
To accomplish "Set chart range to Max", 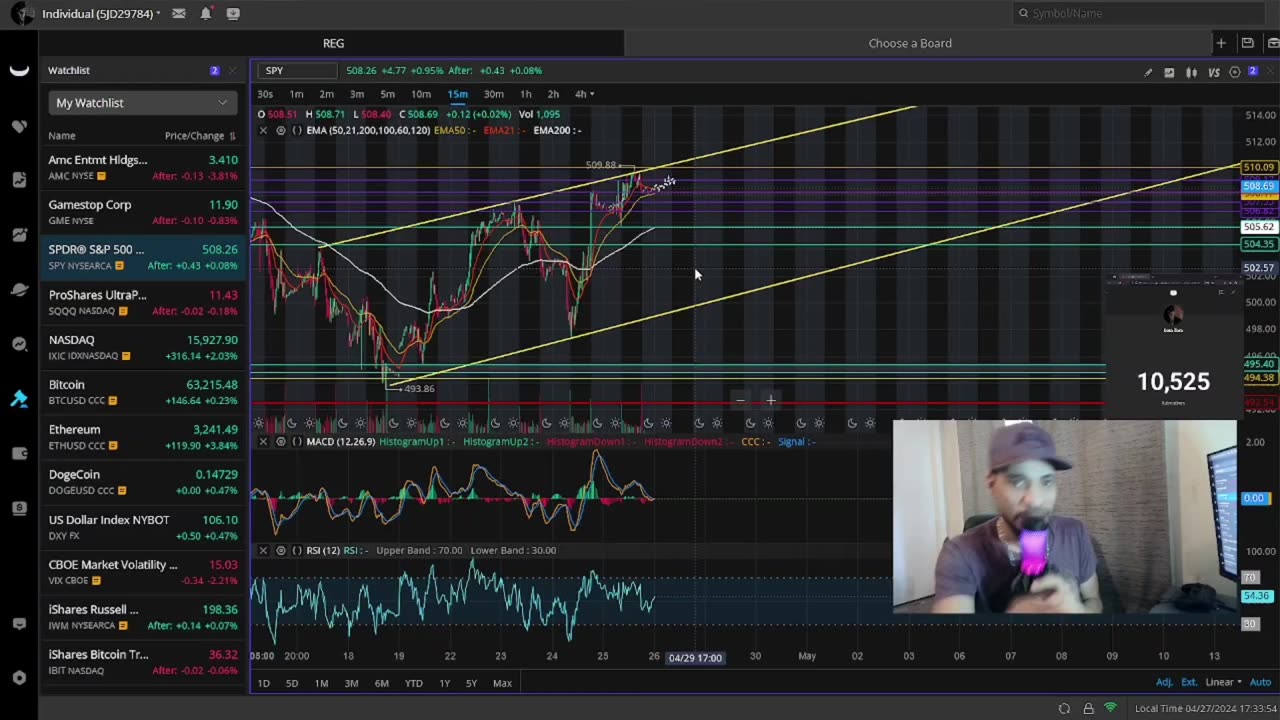I will [502, 683].
